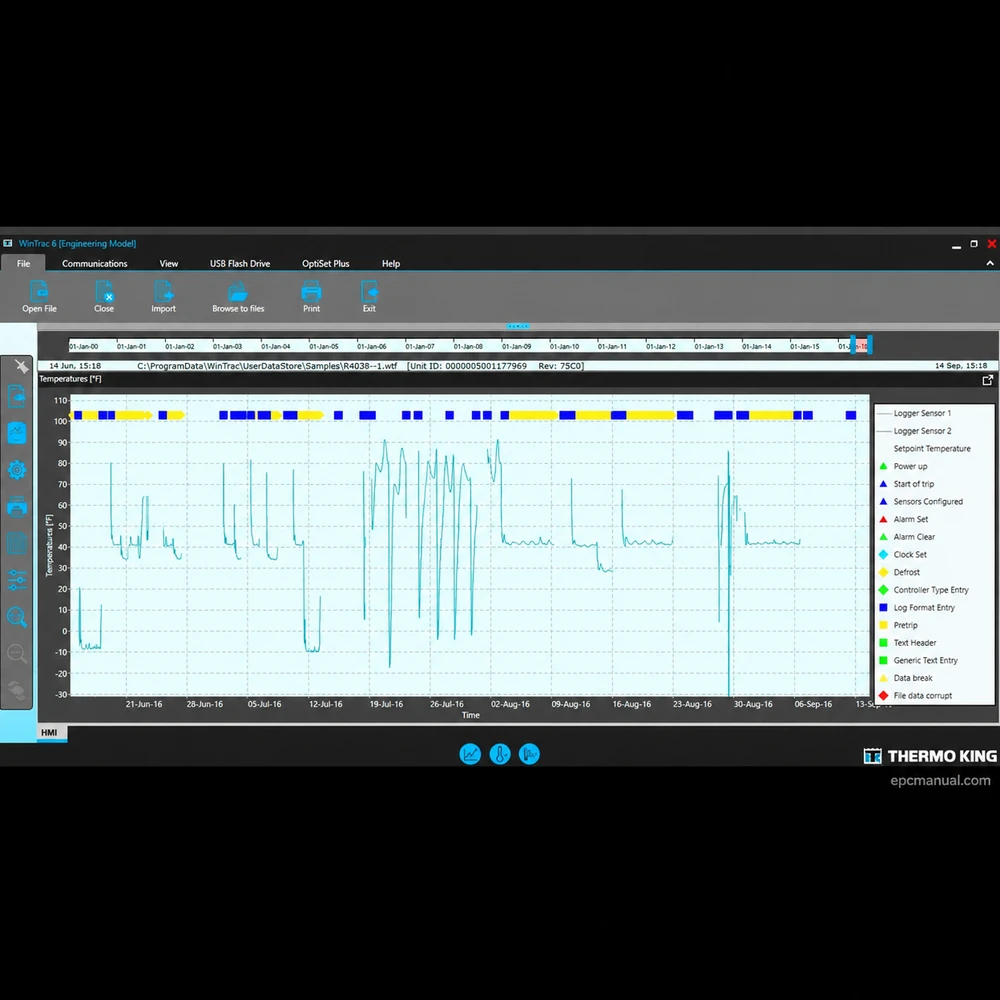
Task: Click the Temperatures [°F] panel title
Action: pos(70,379)
